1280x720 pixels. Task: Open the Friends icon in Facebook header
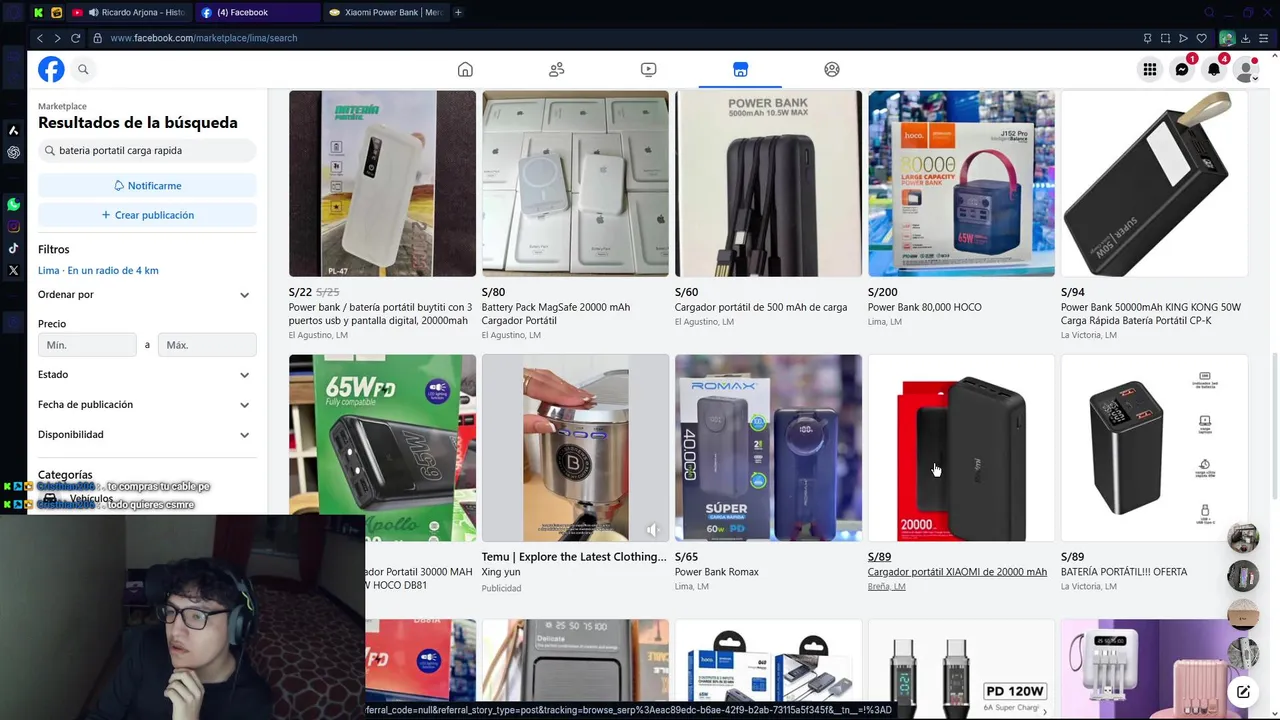[557, 69]
